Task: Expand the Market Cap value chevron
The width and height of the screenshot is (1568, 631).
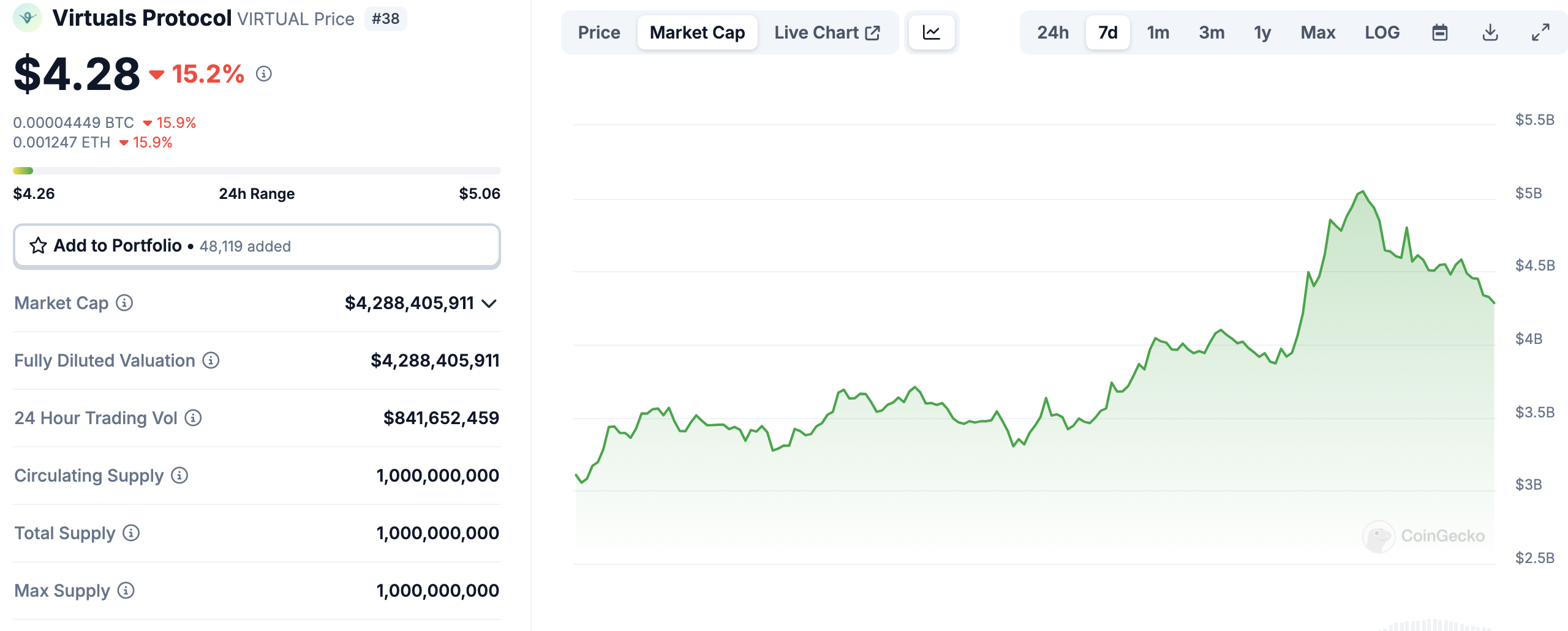Action: (x=489, y=304)
